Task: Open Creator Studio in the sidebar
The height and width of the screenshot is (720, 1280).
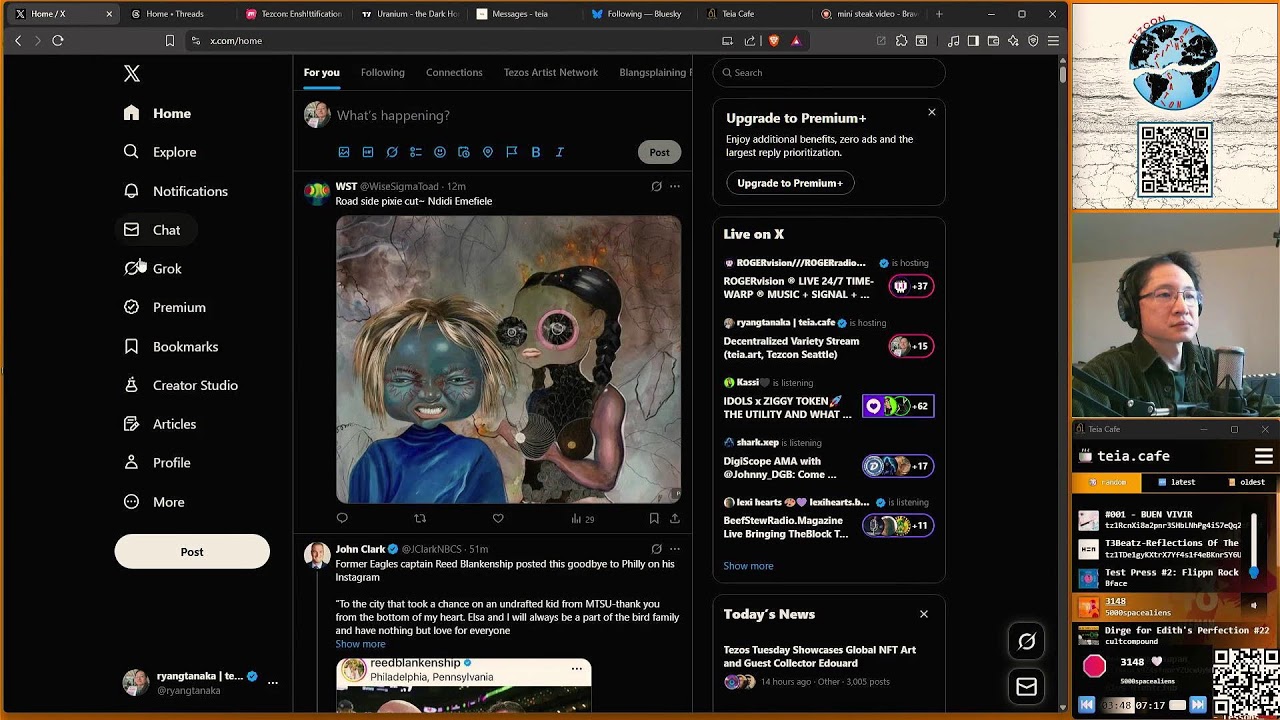Action: [x=181, y=385]
